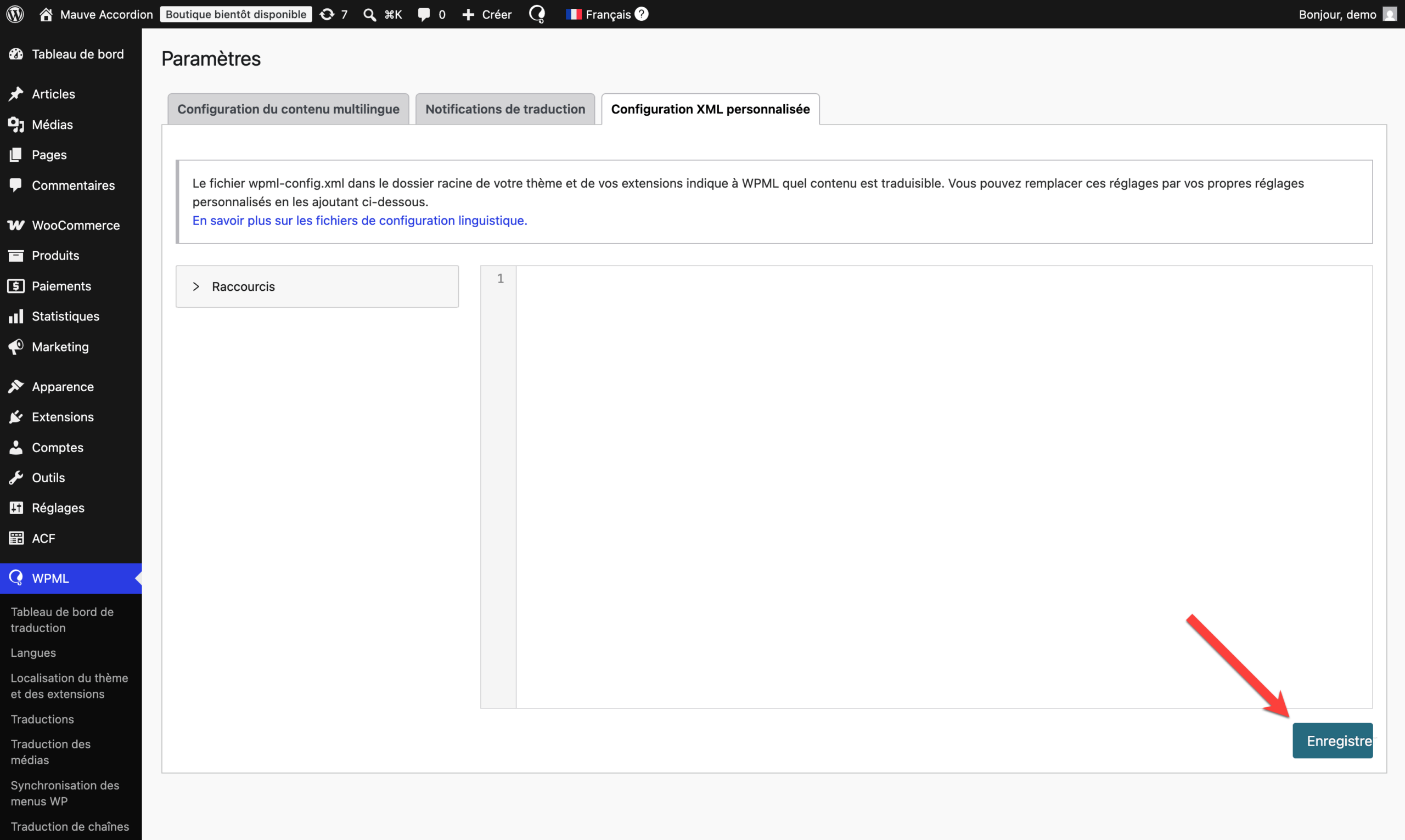Viewport: 1405px width, 840px height.
Task: Click the home icon beside Mauve Accordion
Action: (x=46, y=14)
